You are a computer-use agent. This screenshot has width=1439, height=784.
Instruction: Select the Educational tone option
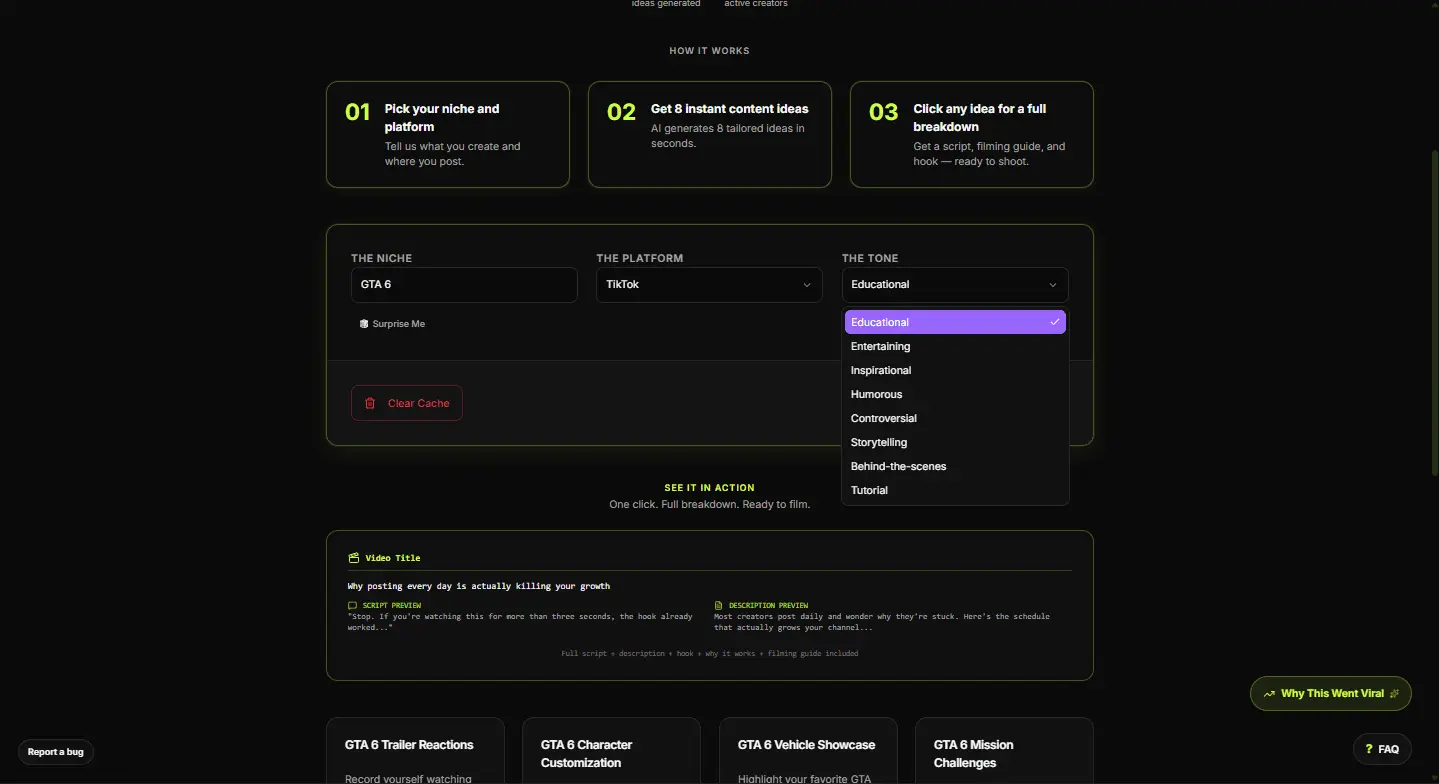(955, 322)
